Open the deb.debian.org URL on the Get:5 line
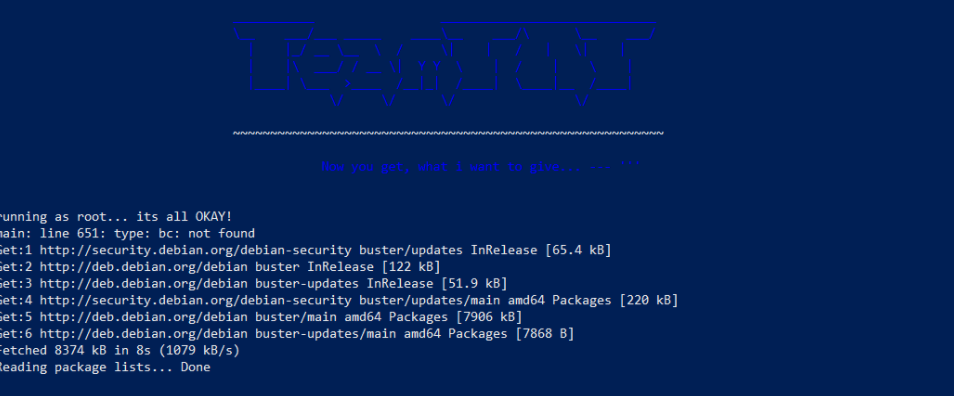This screenshot has width=954, height=396. [144, 317]
